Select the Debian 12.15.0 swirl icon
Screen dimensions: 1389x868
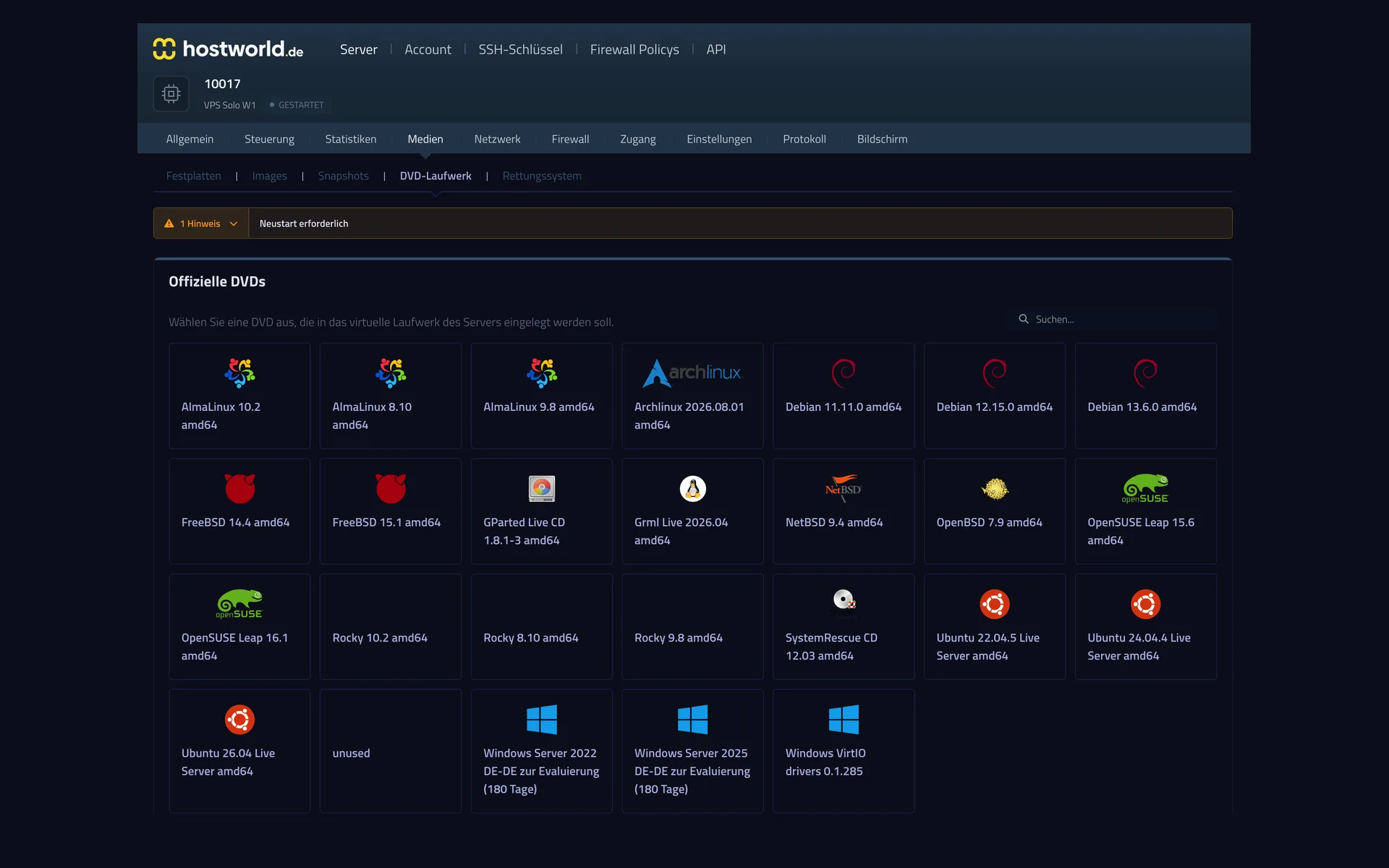pyautogui.click(x=995, y=373)
